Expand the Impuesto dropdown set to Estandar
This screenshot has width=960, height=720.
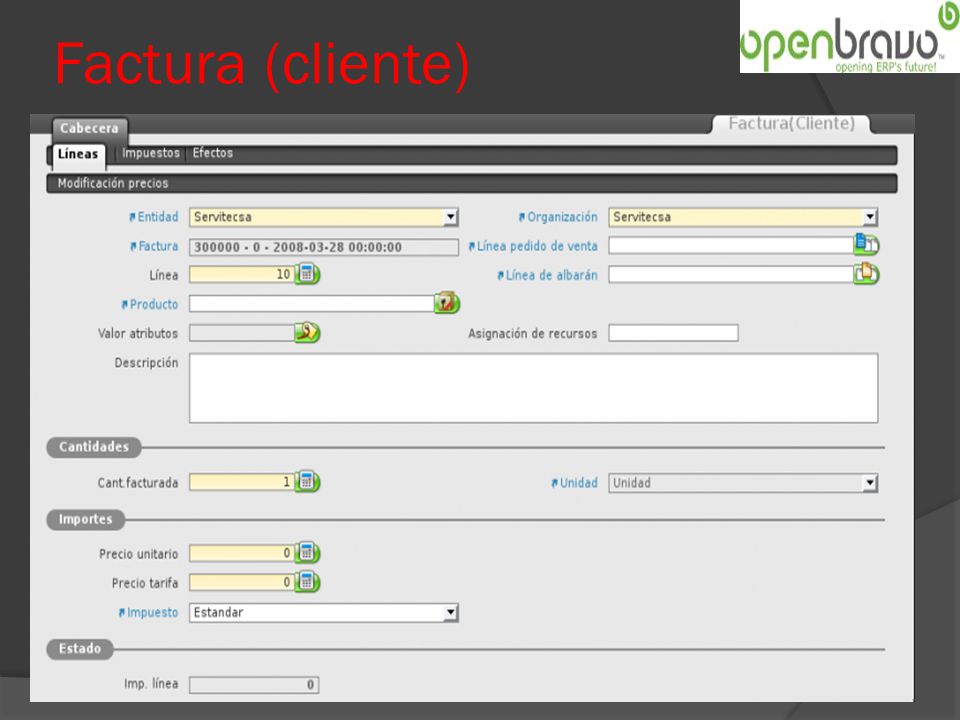pyautogui.click(x=451, y=612)
